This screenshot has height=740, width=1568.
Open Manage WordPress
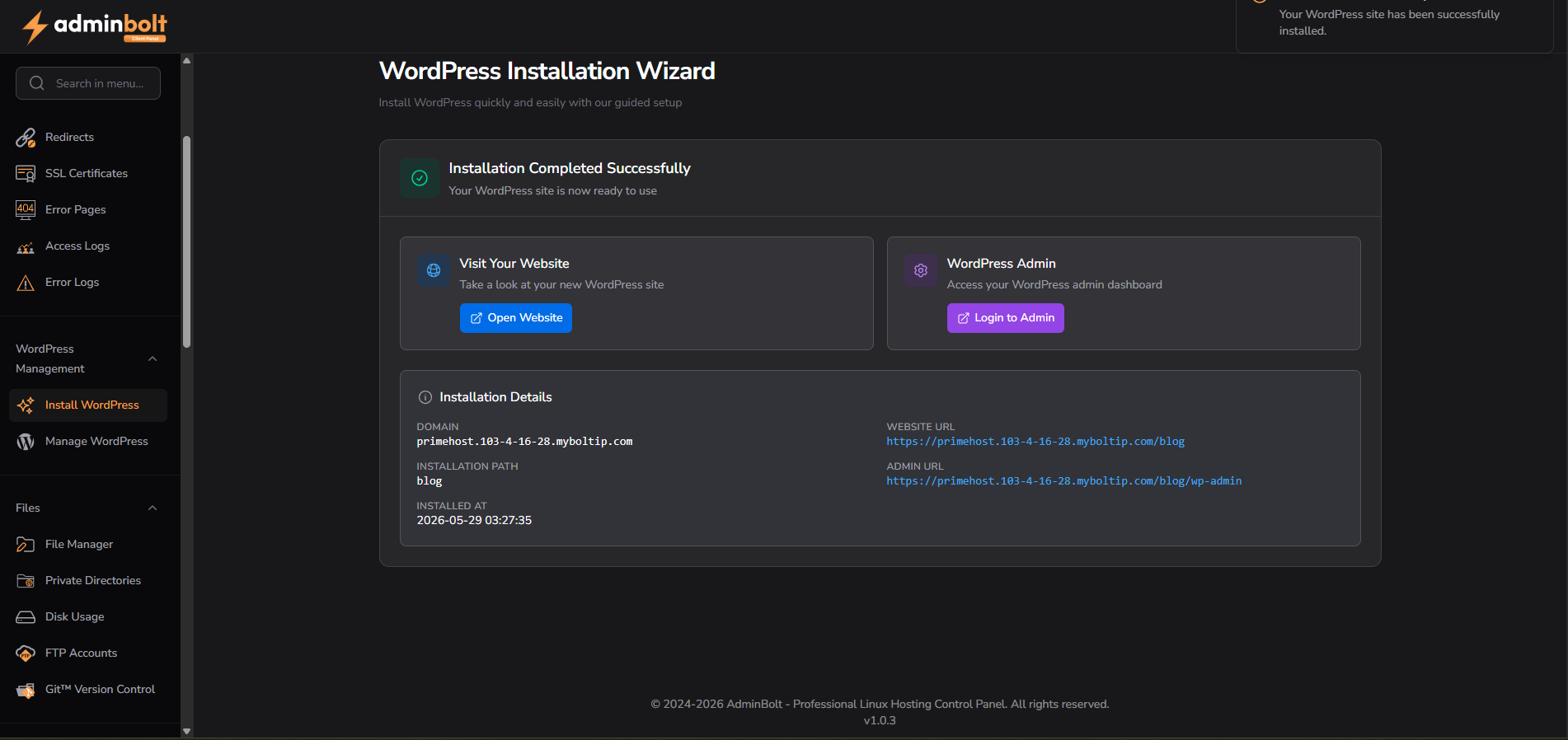click(x=88, y=442)
